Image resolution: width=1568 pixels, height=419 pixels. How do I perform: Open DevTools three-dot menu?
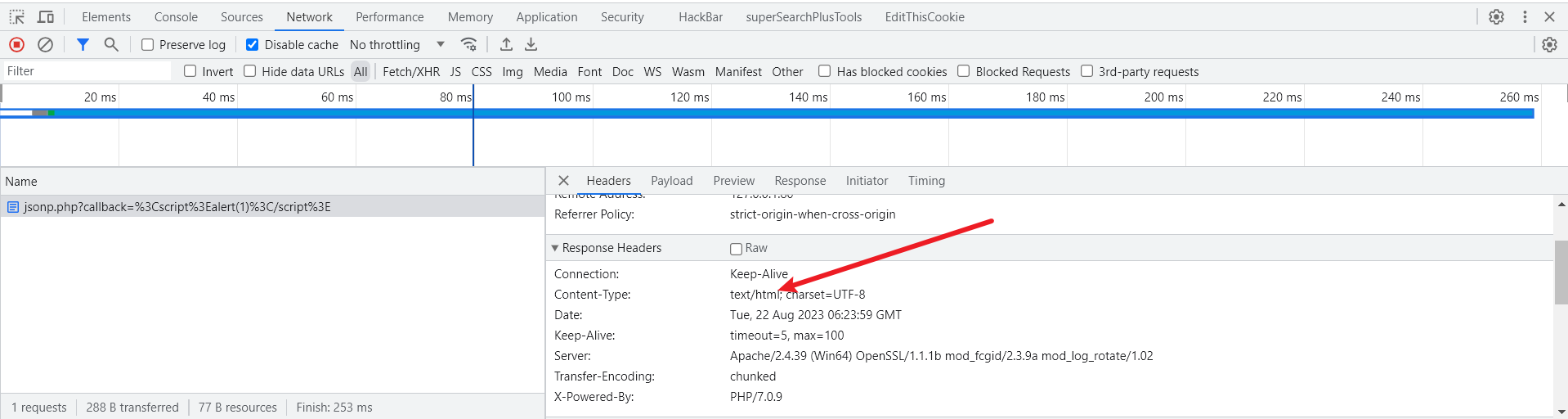(x=1525, y=17)
